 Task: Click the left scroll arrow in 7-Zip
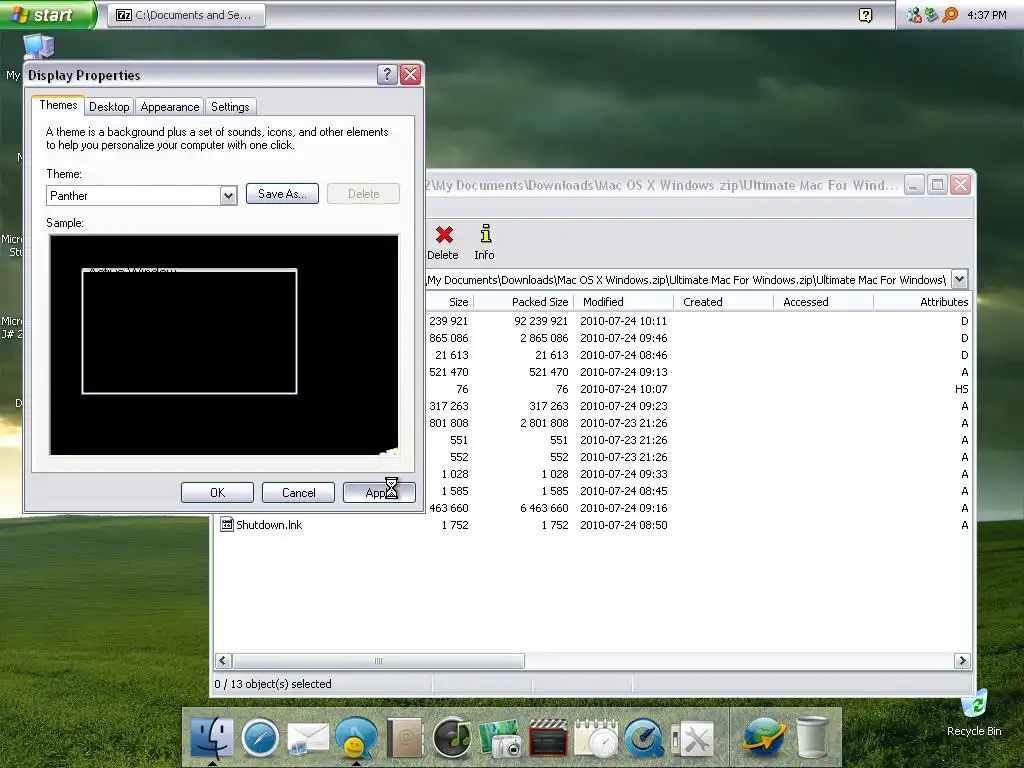coord(223,661)
